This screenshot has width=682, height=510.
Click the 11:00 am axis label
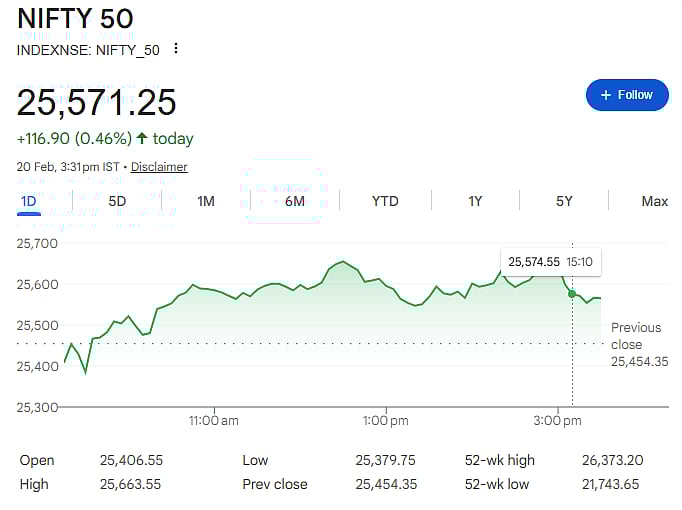pyautogui.click(x=214, y=421)
